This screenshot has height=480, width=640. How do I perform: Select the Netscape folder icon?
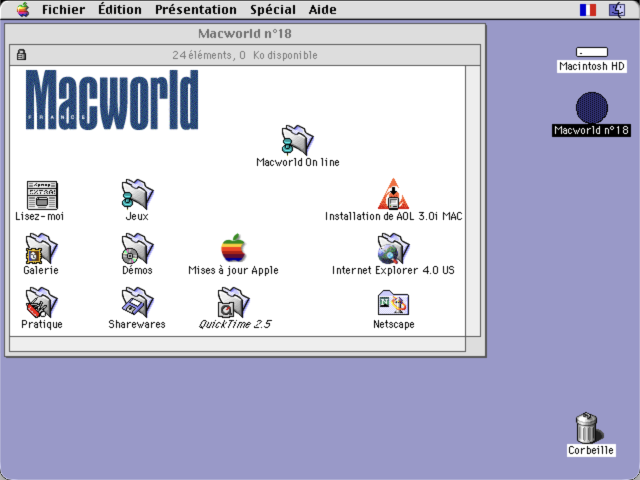click(x=393, y=302)
